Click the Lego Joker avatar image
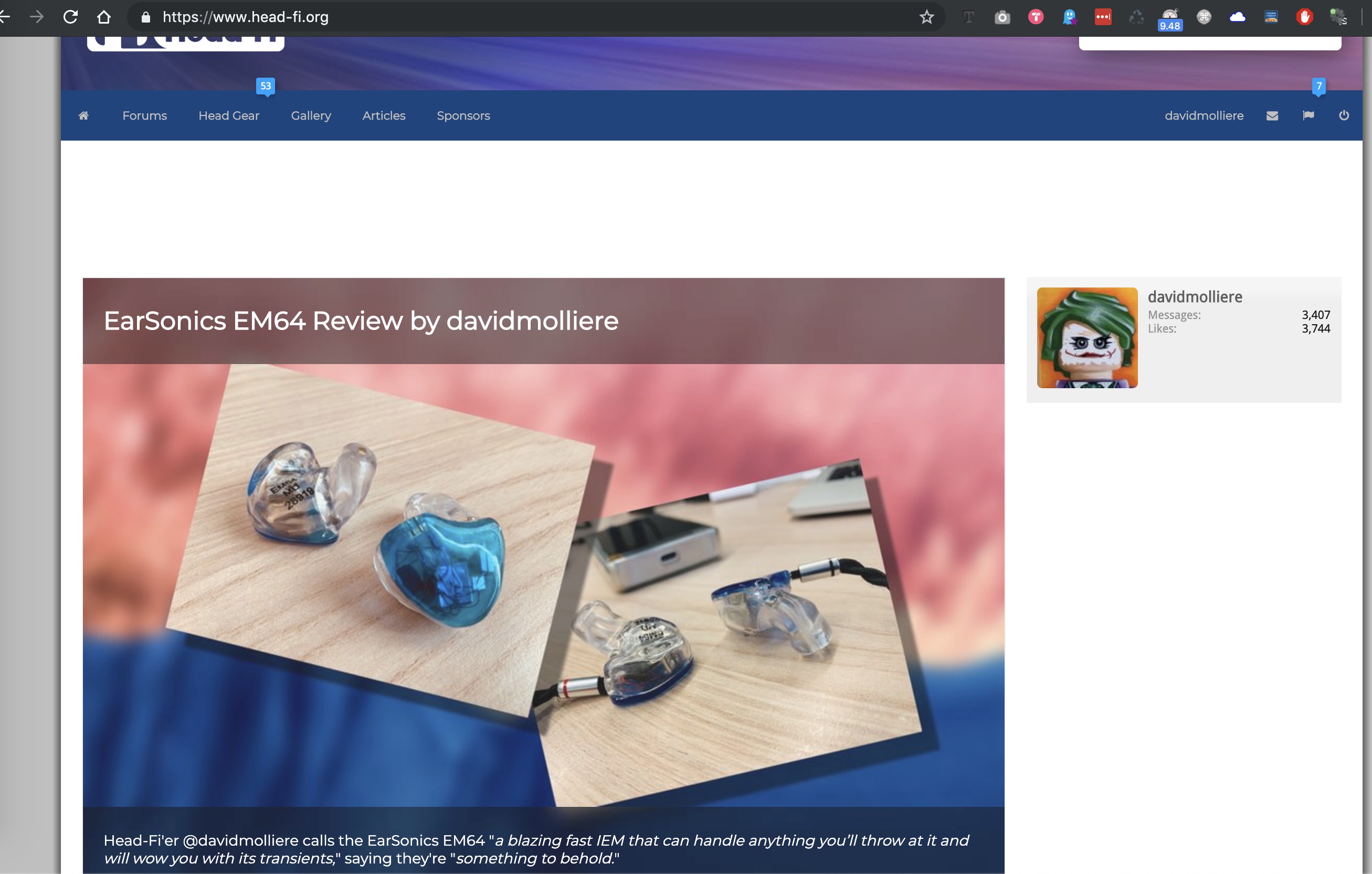This screenshot has width=1372, height=874. click(x=1087, y=338)
